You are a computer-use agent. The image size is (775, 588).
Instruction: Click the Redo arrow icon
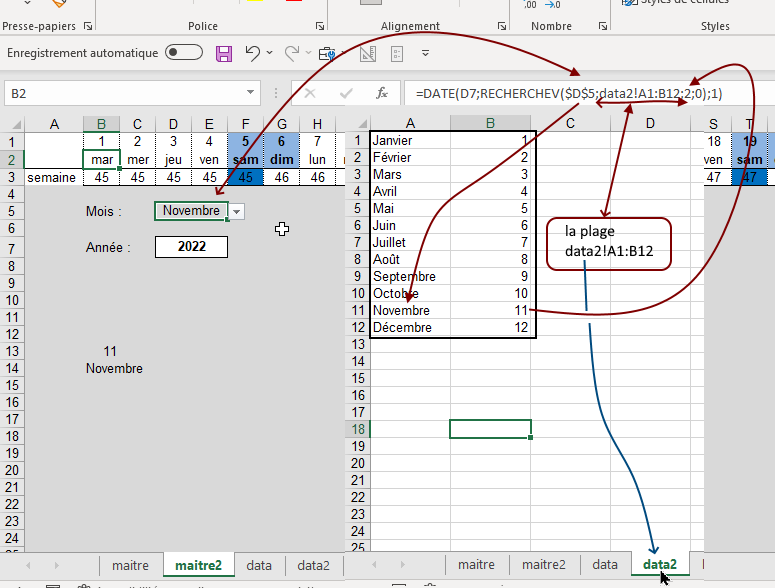[x=291, y=53]
